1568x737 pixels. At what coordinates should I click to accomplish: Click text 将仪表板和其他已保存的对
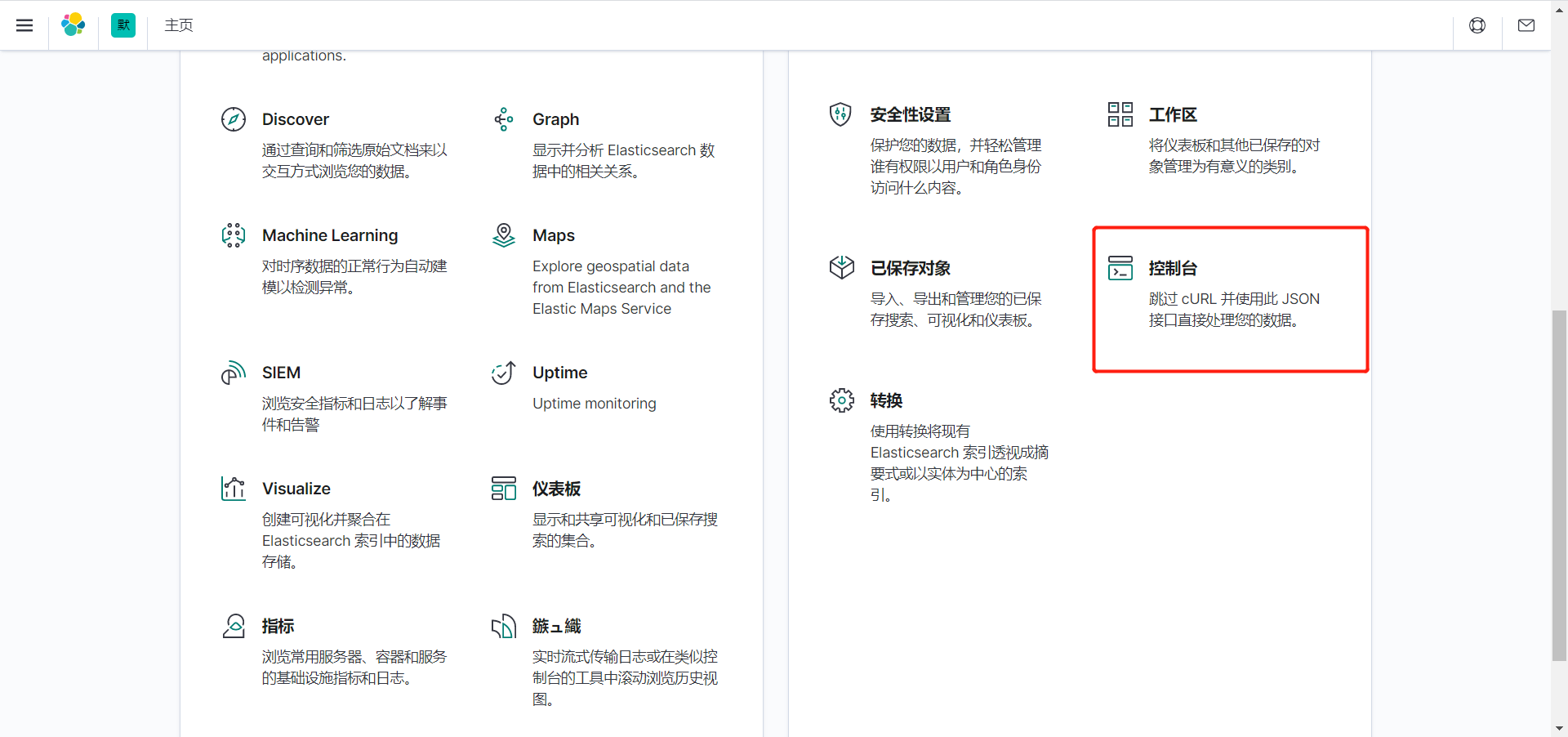pos(1234,145)
